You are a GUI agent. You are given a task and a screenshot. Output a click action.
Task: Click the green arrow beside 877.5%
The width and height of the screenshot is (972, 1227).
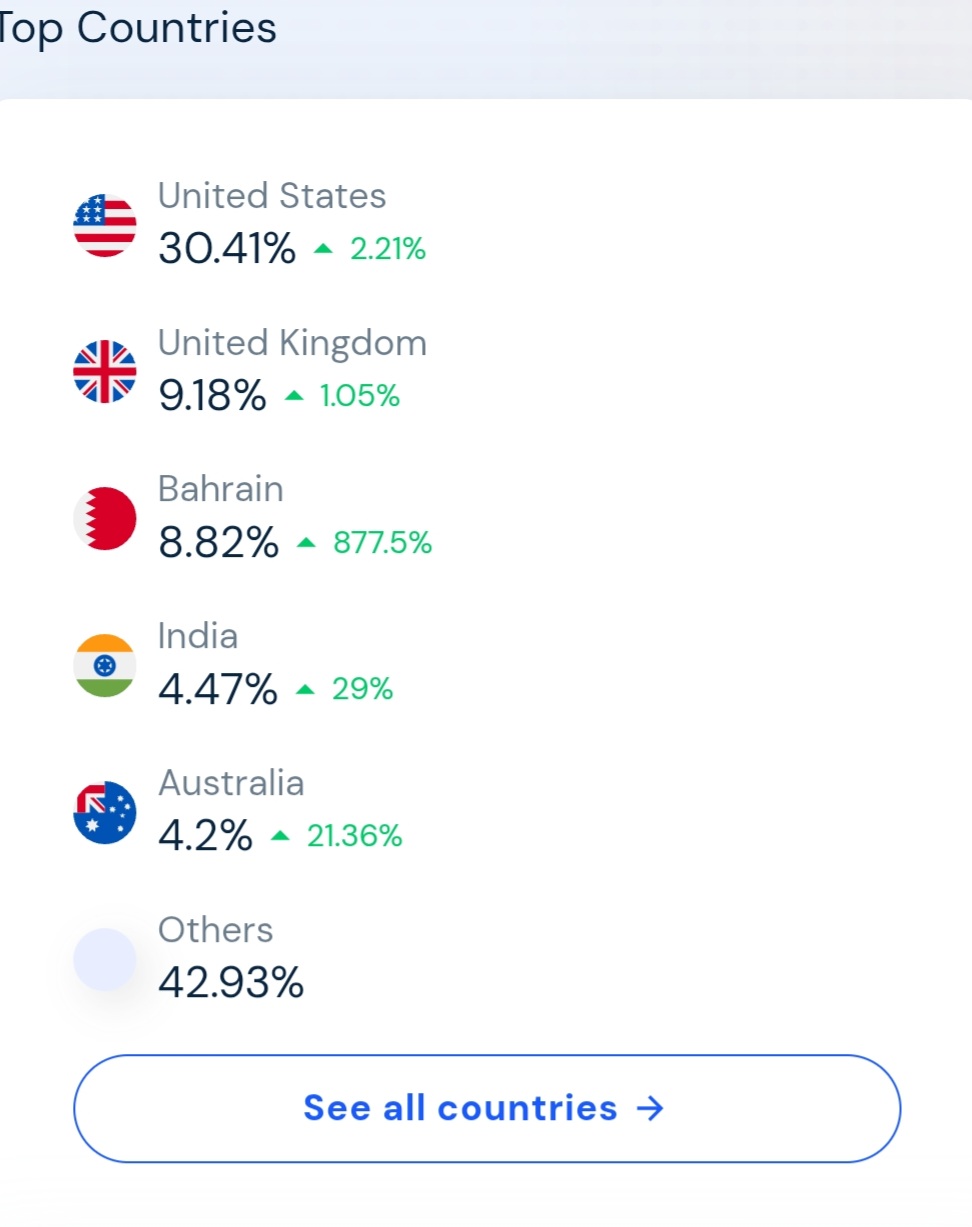[x=306, y=543]
